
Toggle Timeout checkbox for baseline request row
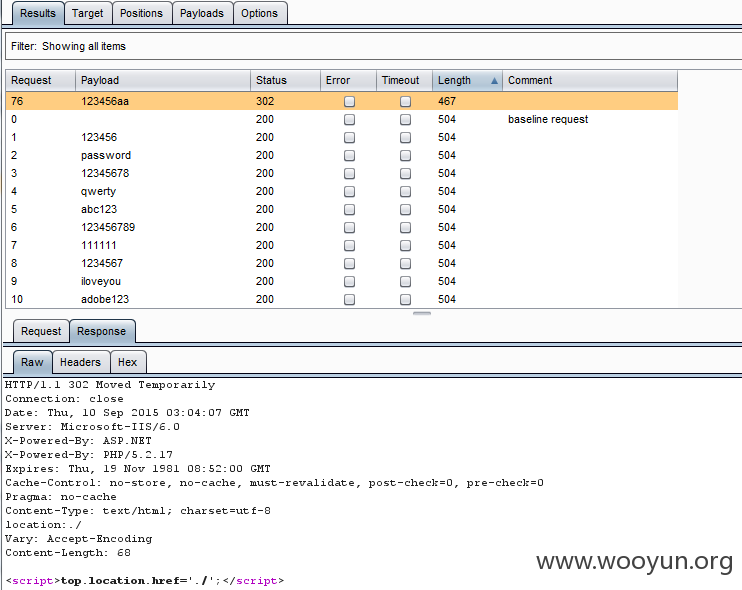(405, 119)
